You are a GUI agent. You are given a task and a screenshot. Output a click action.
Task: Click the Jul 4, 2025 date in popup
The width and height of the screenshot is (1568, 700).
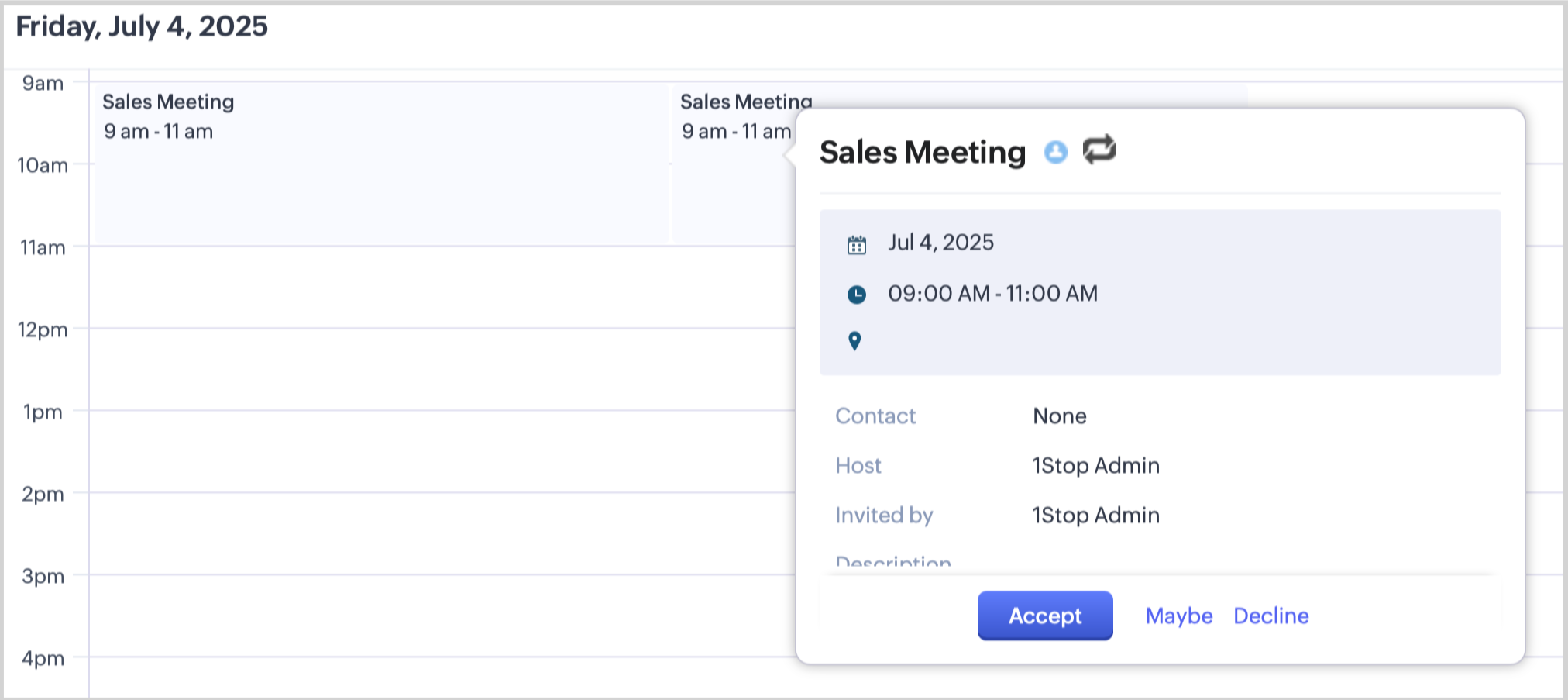point(940,243)
